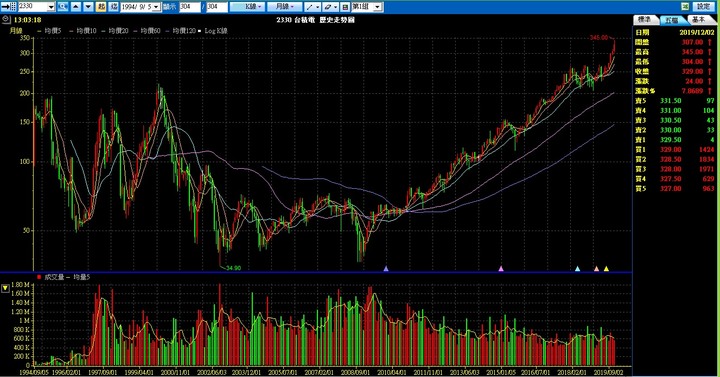This screenshot has width=720, height=377.
Task: Click the 賣4 ask price 331.00
Action: pyautogui.click(x=671, y=111)
